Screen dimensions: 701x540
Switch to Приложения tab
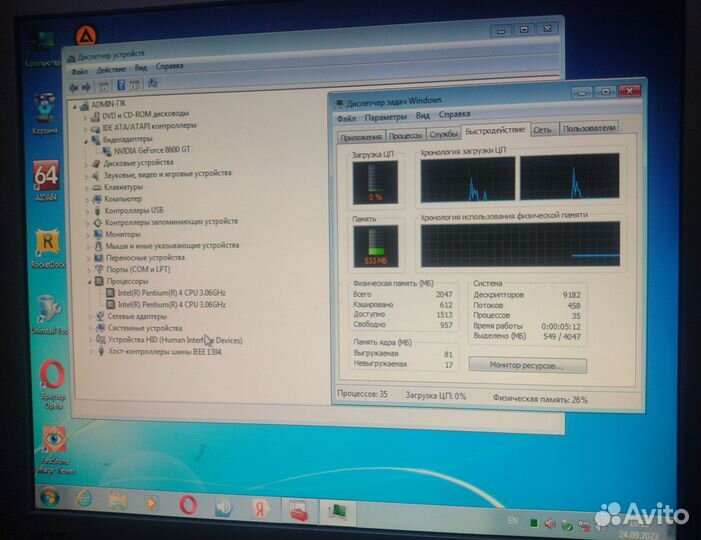361,137
